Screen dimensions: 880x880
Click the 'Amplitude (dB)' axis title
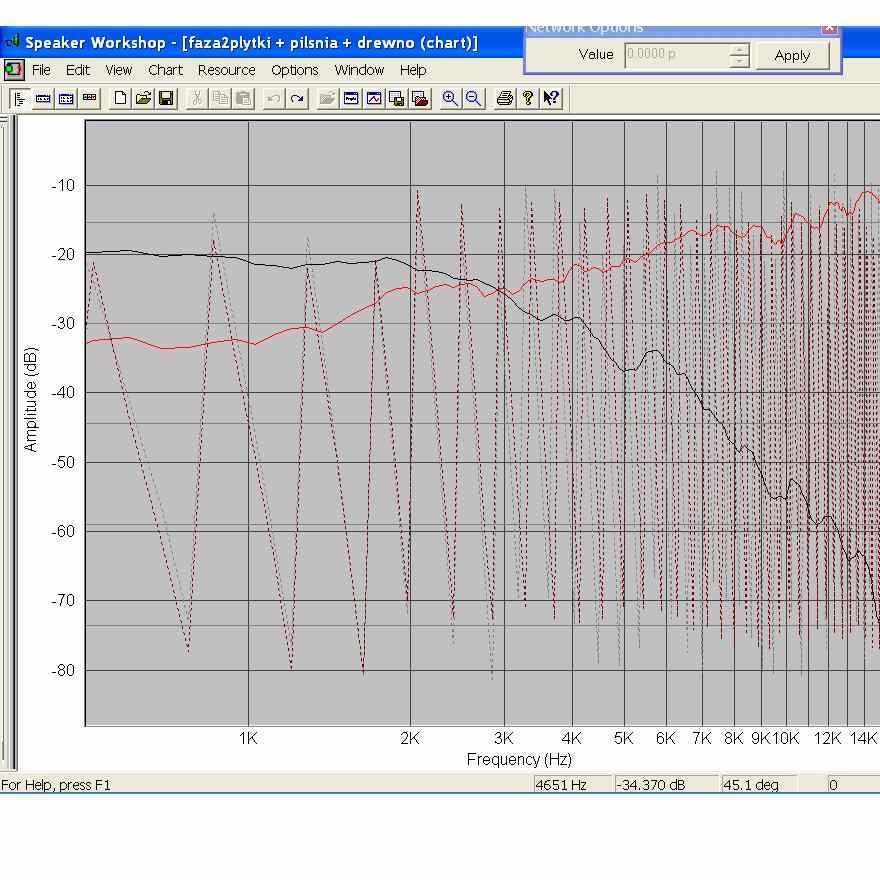(30, 400)
